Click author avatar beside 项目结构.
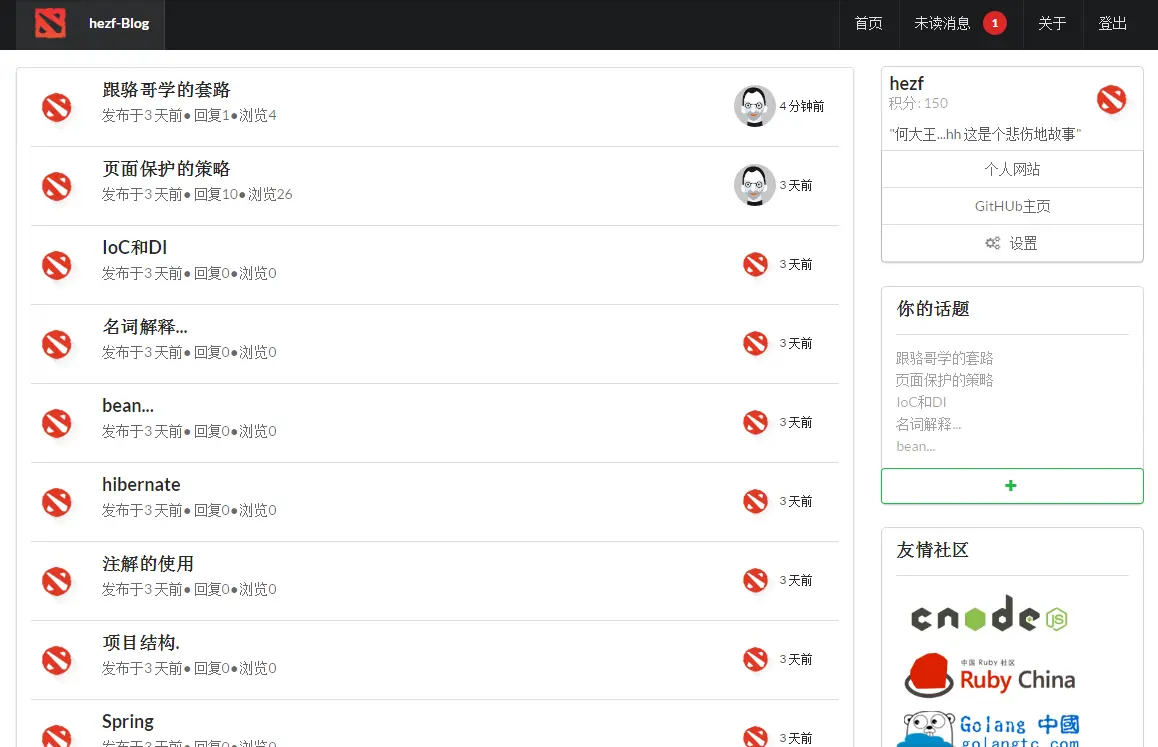The width and height of the screenshot is (1158, 747). point(57,661)
